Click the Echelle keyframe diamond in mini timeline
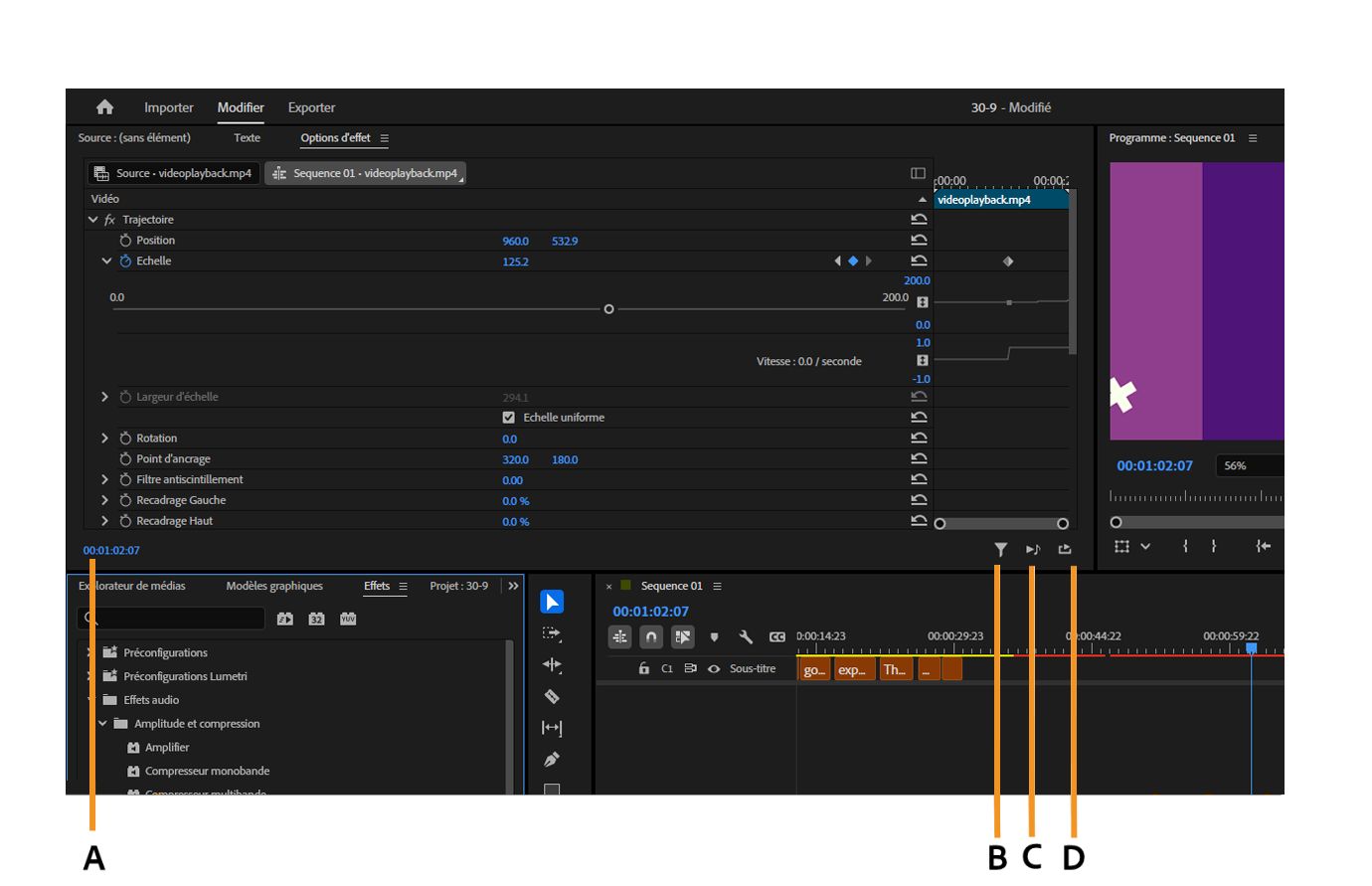The image size is (1372, 886). pos(1008,262)
